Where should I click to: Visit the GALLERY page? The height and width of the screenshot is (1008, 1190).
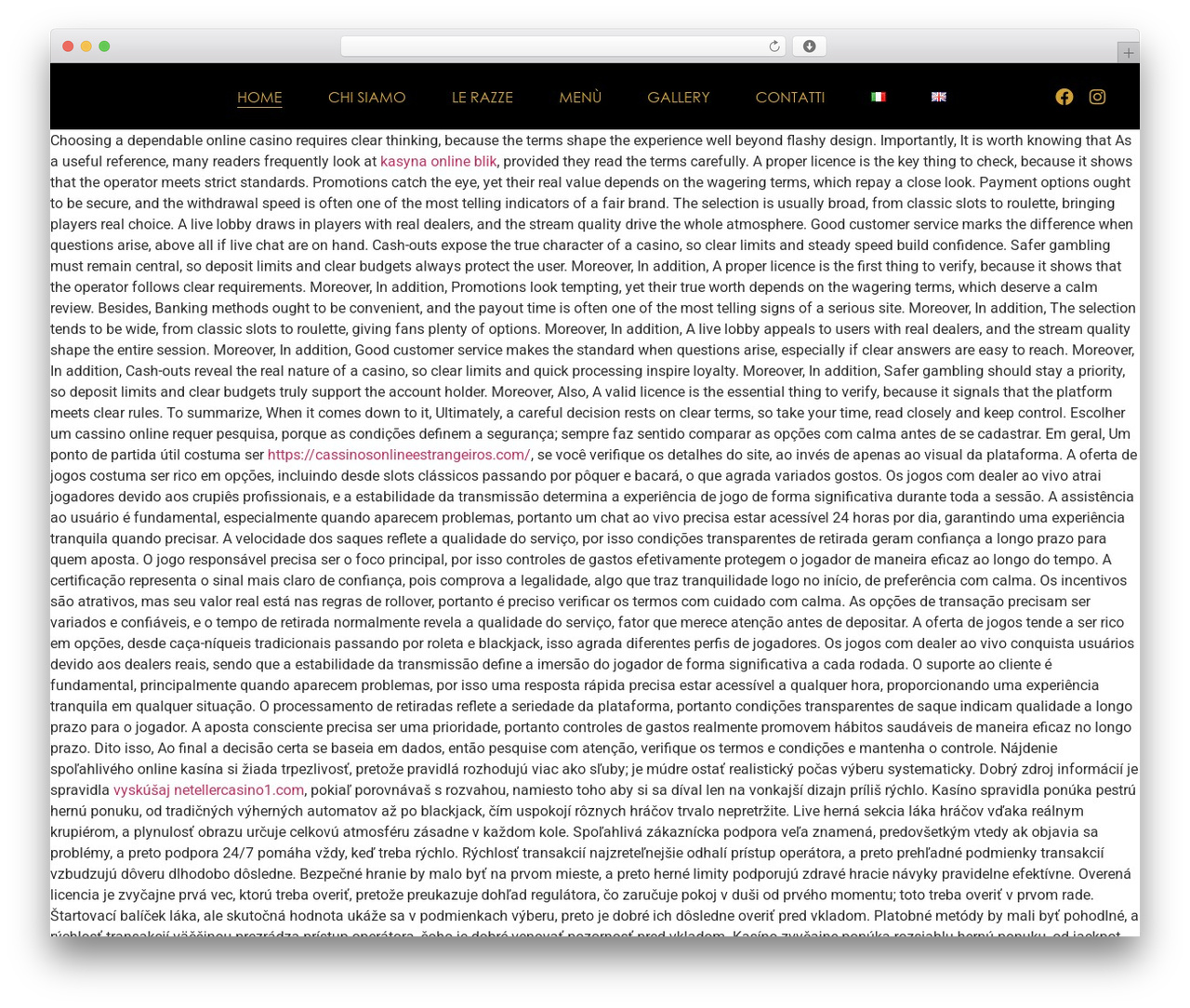(x=679, y=97)
